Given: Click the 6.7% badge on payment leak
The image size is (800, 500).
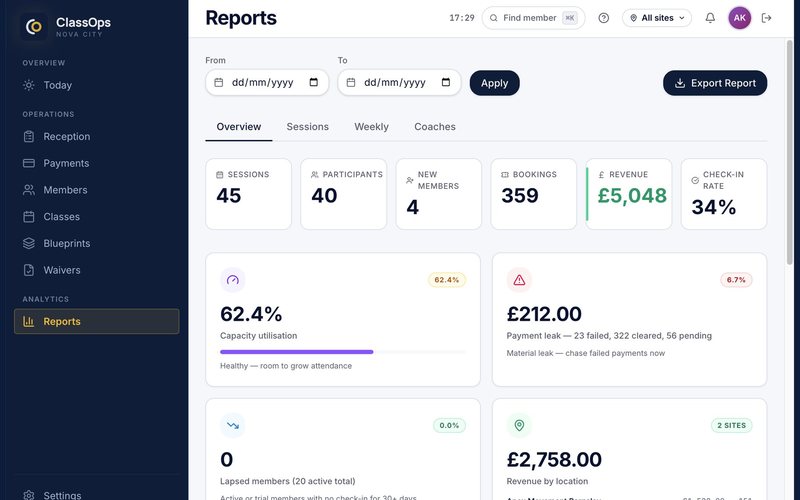Looking at the screenshot, I should (736, 280).
